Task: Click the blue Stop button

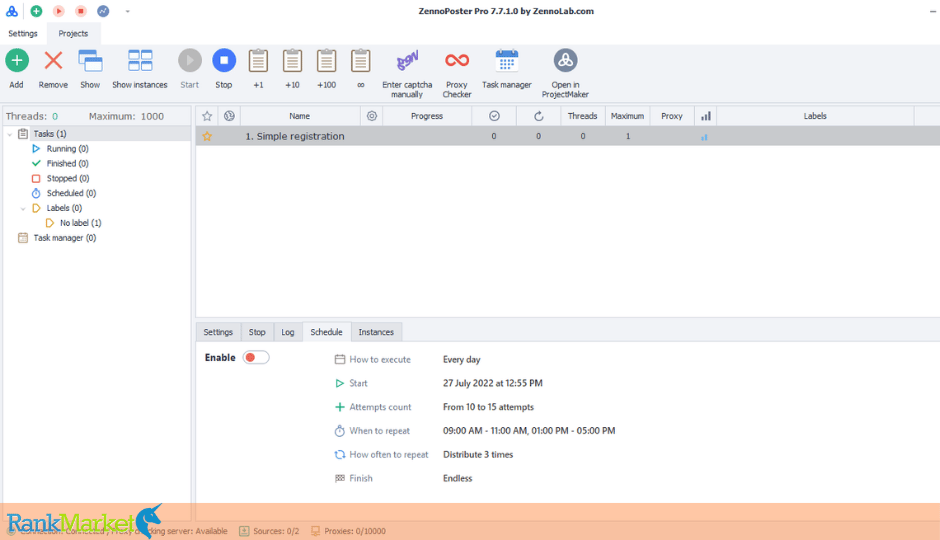Action: tap(224, 61)
